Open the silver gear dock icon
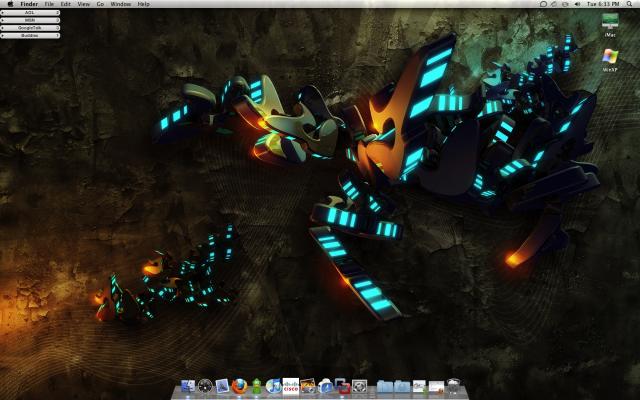The width and height of the screenshot is (640, 400). click(x=359, y=386)
